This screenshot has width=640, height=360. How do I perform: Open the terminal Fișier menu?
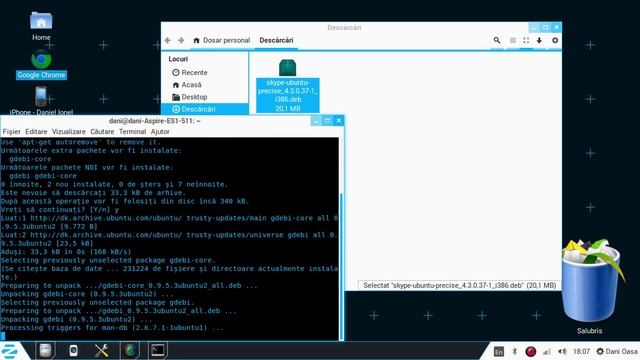pyautogui.click(x=11, y=131)
